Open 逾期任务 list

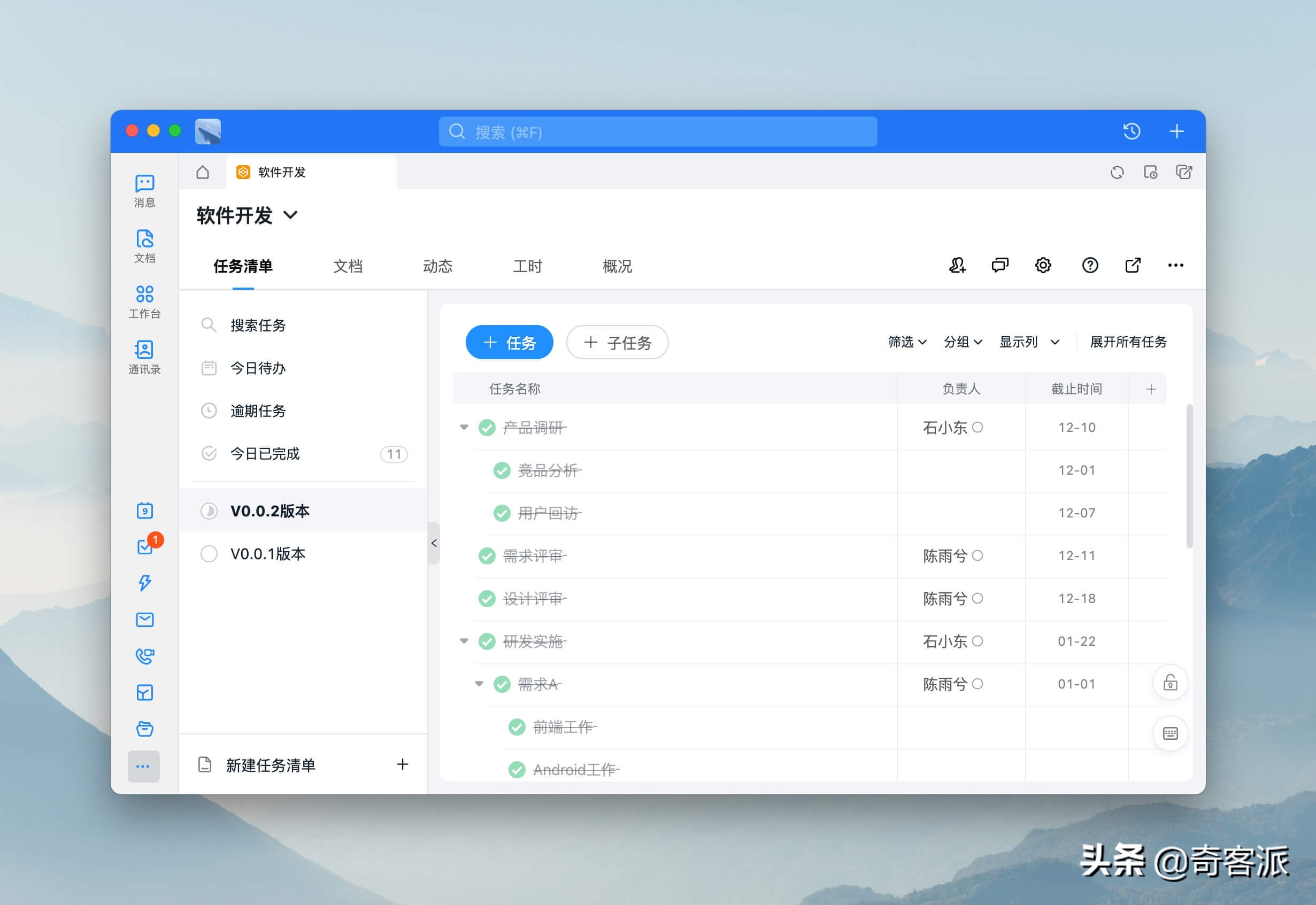pos(303,411)
